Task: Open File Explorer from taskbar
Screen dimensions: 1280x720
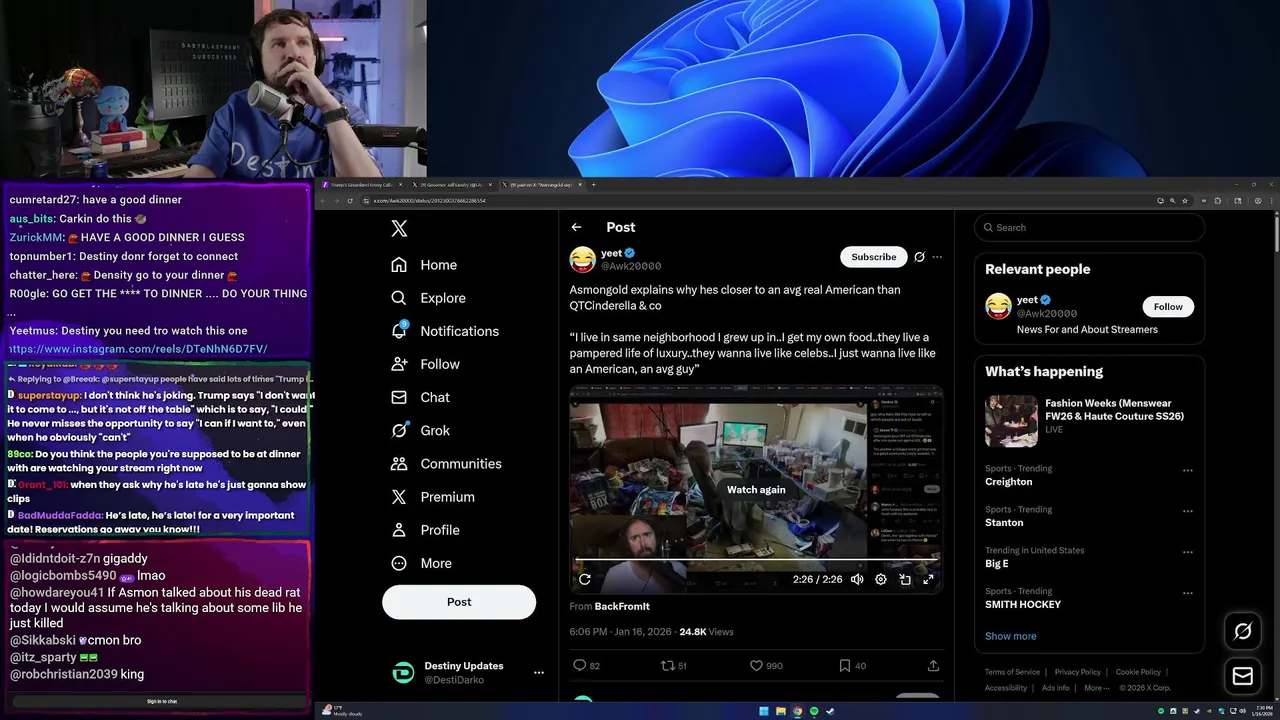Action: (781, 711)
